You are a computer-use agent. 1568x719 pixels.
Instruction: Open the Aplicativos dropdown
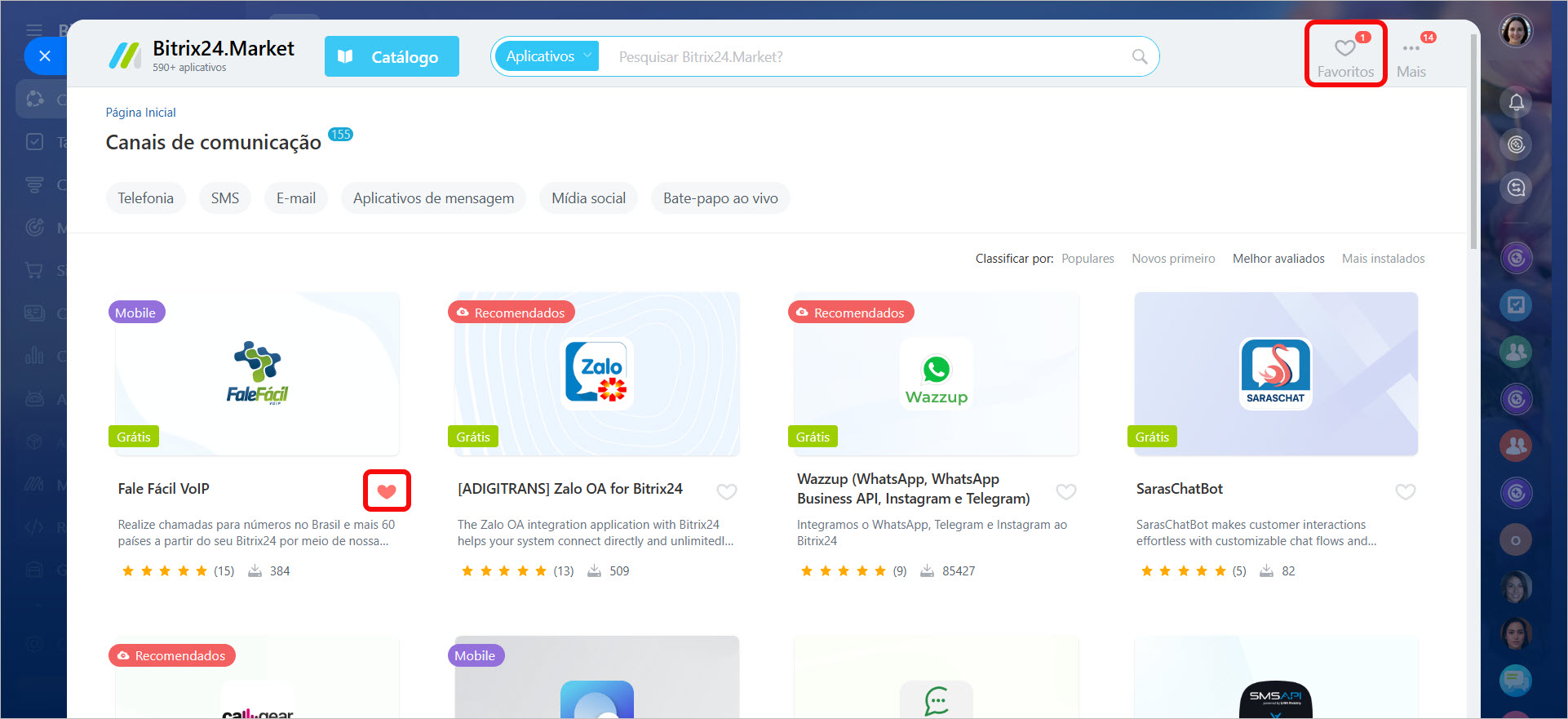547,56
